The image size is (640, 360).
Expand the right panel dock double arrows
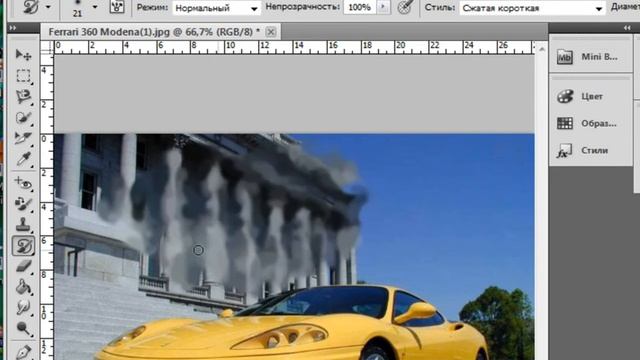(x=627, y=28)
